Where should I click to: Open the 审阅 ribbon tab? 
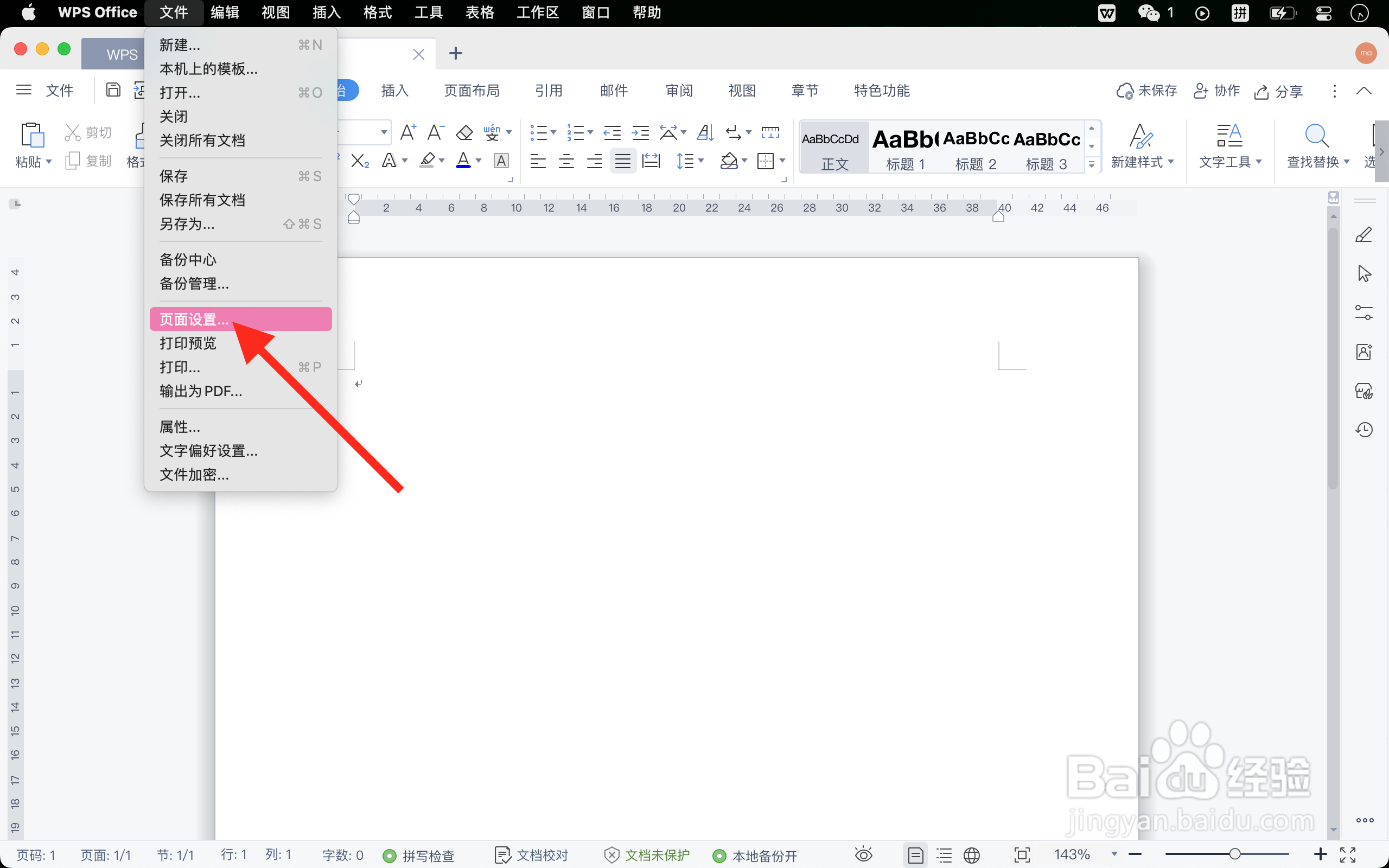[x=679, y=91]
